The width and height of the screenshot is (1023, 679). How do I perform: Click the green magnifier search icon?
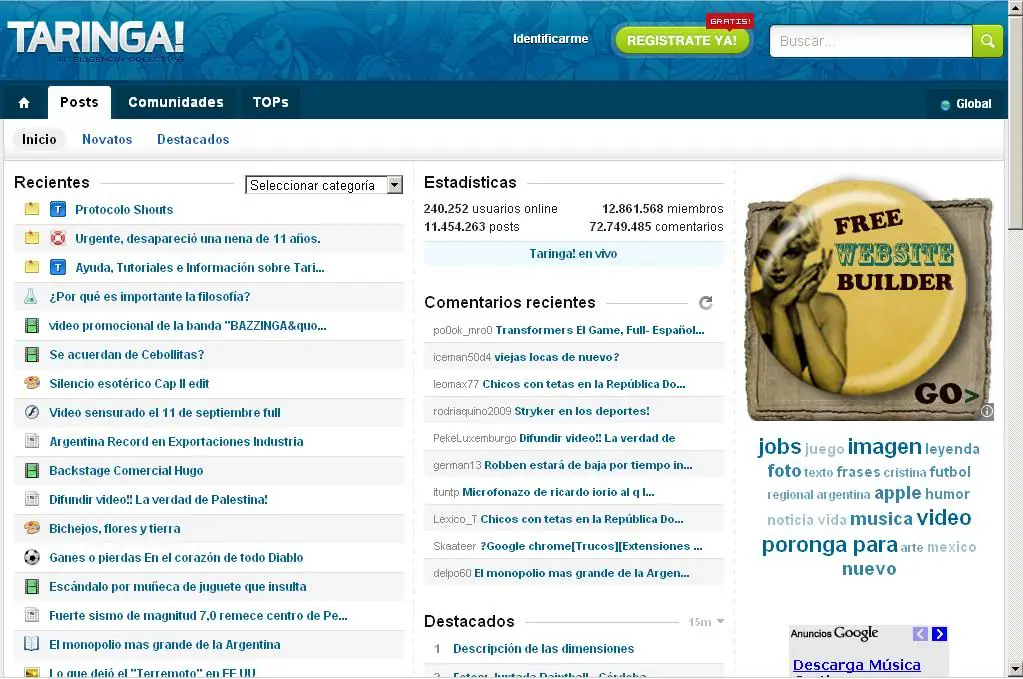click(x=989, y=40)
